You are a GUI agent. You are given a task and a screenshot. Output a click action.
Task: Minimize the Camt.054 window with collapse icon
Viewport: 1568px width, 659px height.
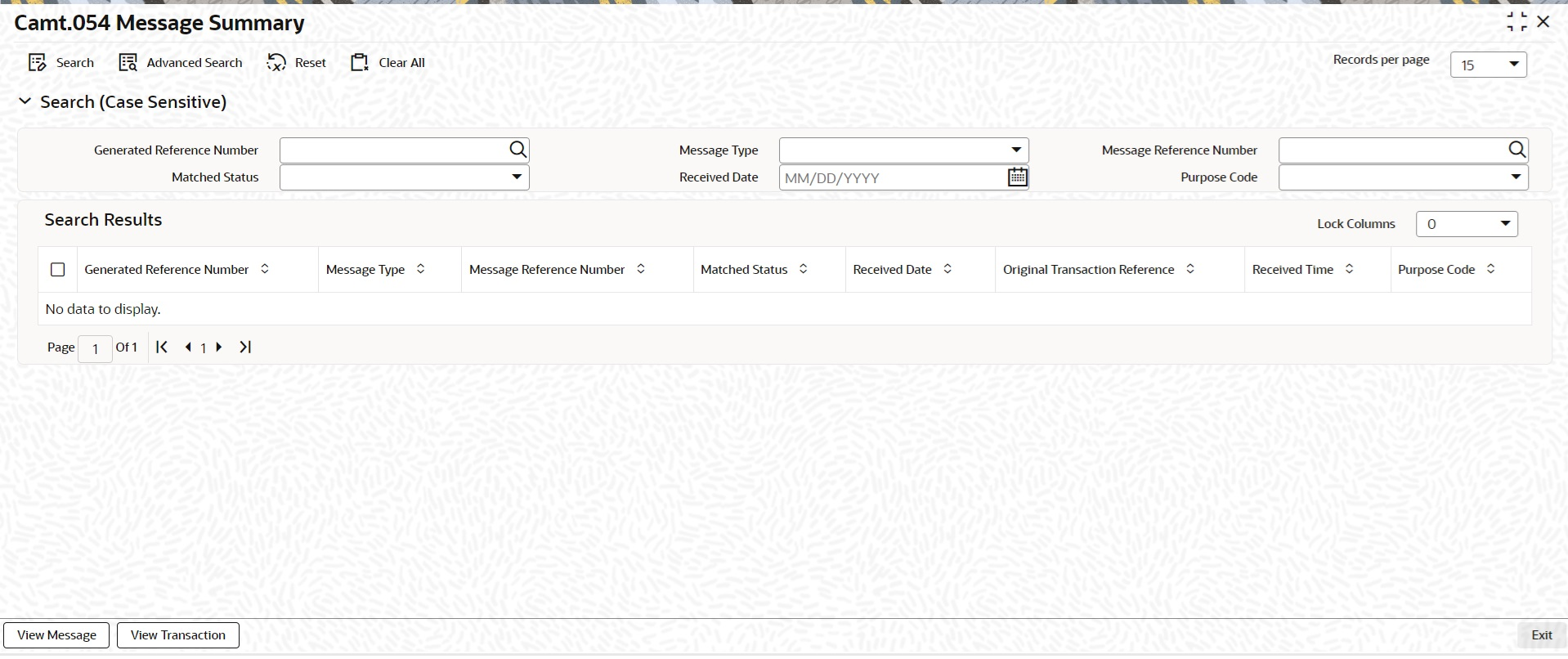pyautogui.click(x=1516, y=22)
